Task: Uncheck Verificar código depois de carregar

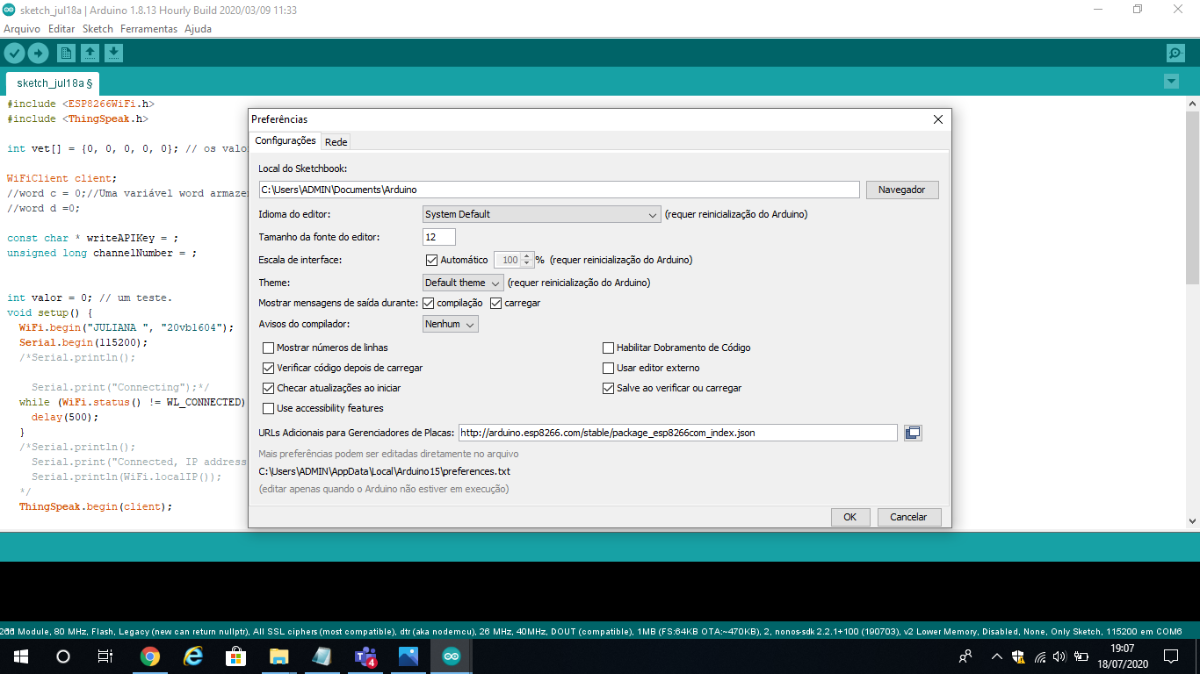Action: [268, 368]
